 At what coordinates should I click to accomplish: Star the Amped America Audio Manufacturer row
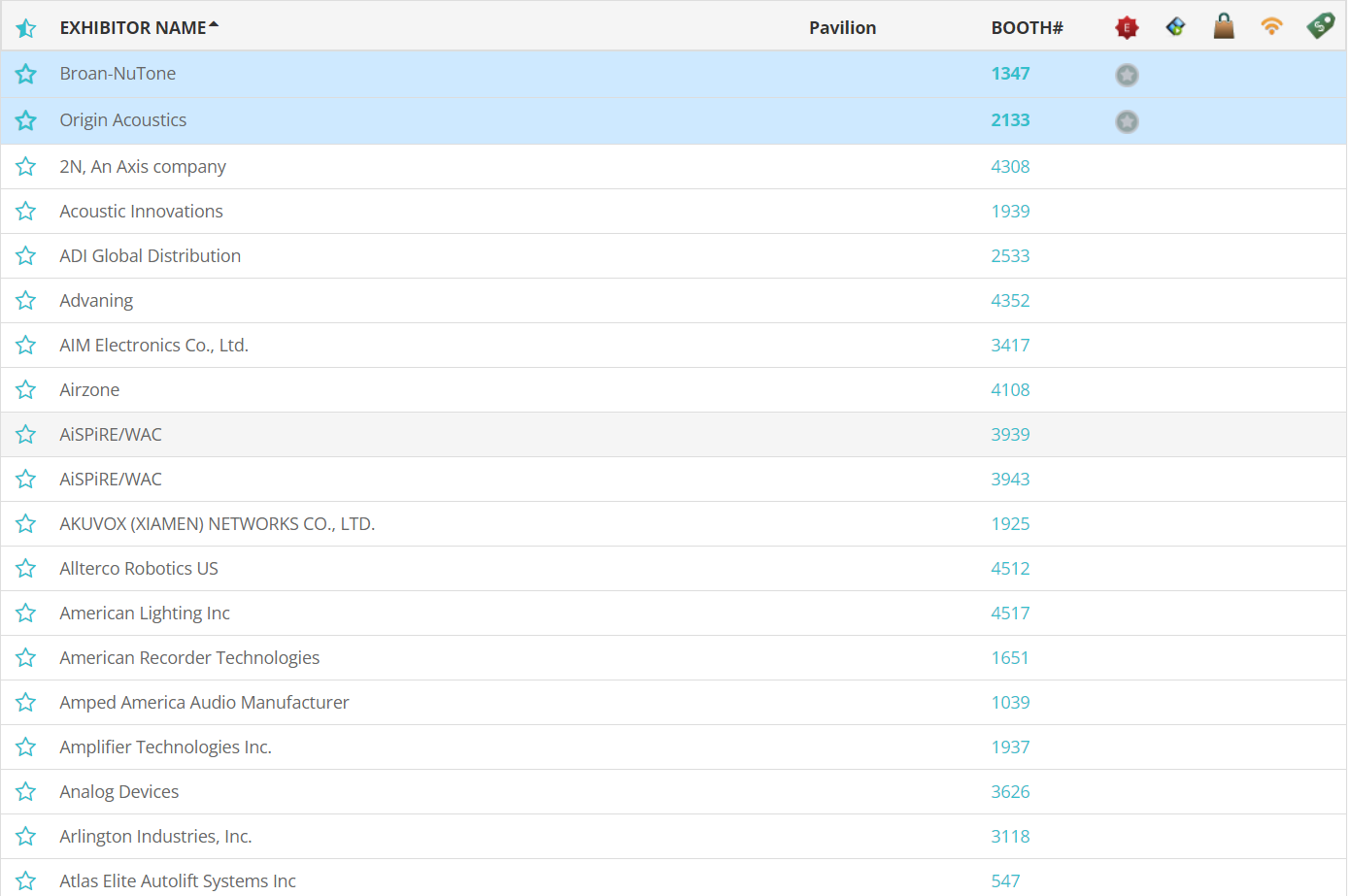[26, 703]
